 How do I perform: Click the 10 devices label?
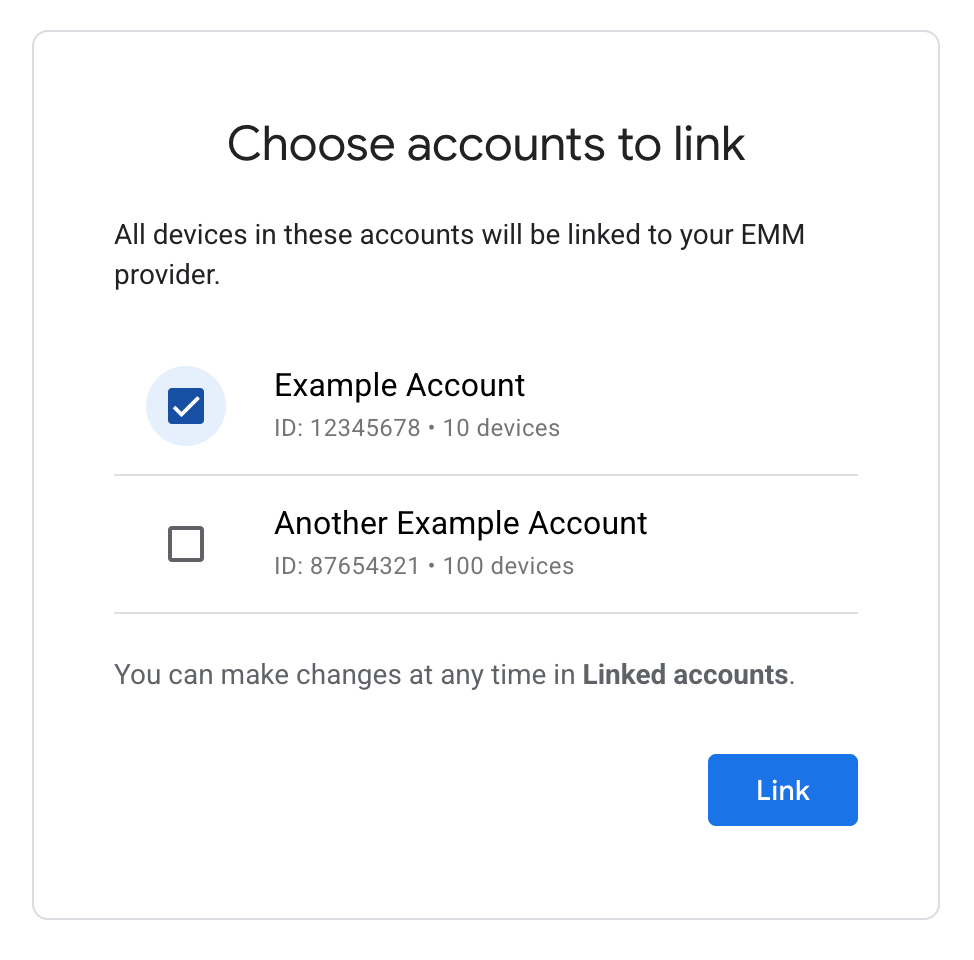501,428
